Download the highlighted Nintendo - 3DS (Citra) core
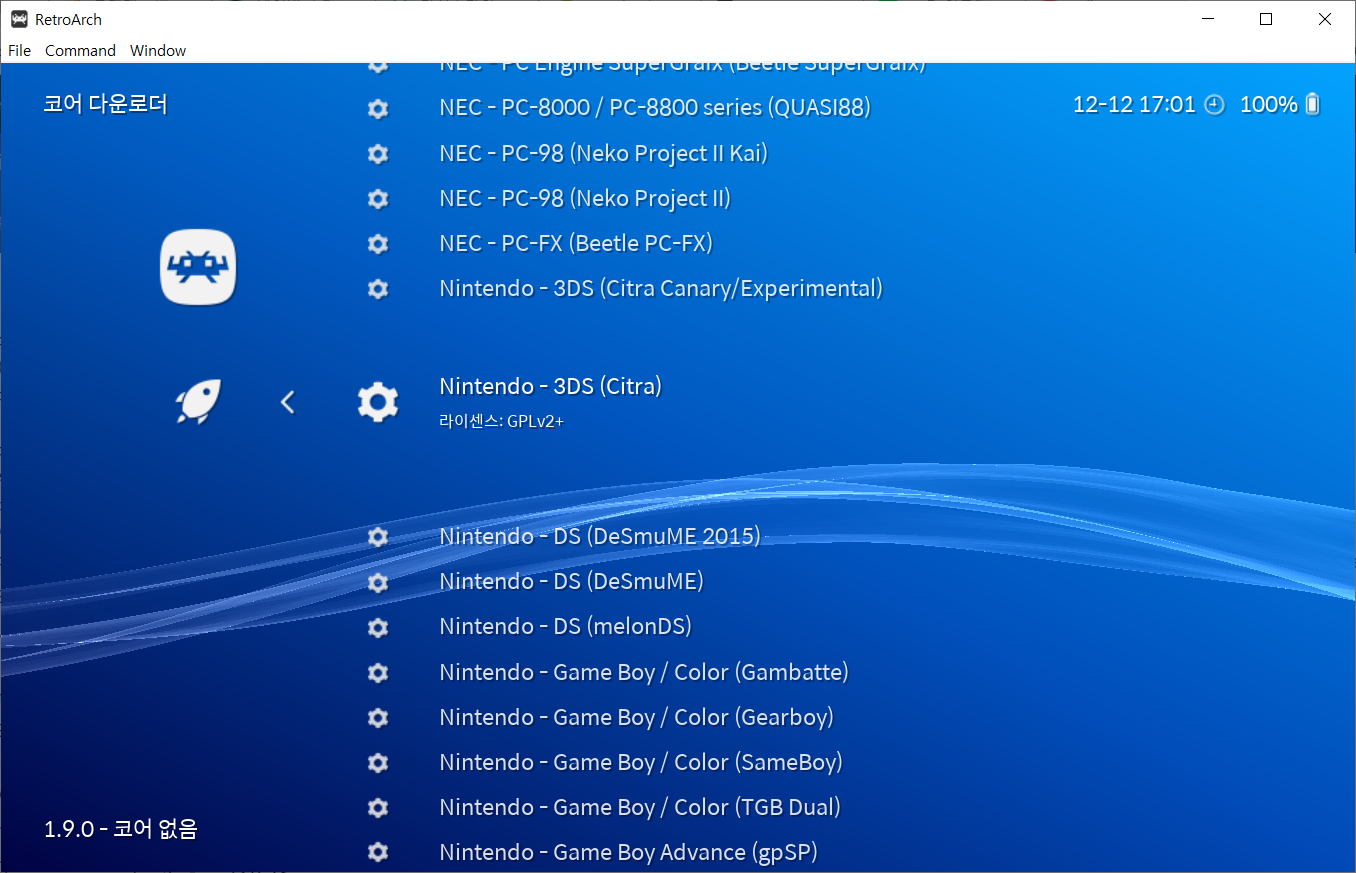Image resolution: width=1356 pixels, height=873 pixels. click(550, 386)
